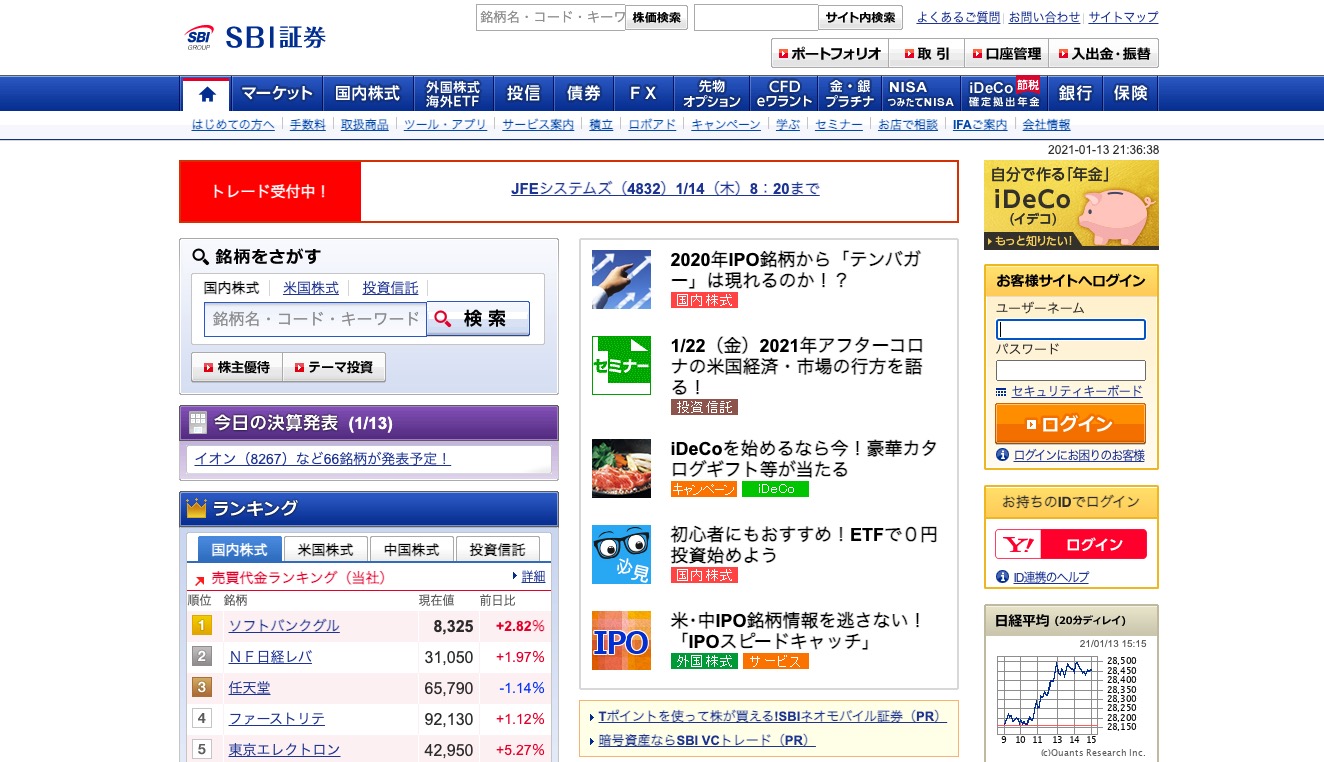The height and width of the screenshot is (762, 1324).
Task: Switch stock search to 投資信託
Action: (390, 288)
